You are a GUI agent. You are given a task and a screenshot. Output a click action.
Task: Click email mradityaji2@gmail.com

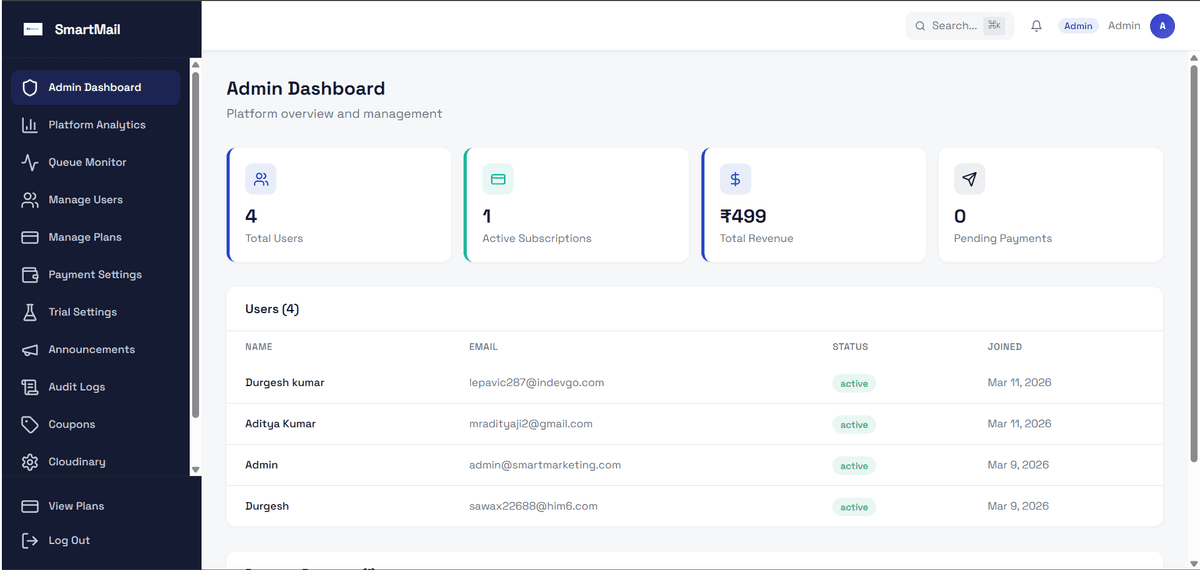[531, 424]
